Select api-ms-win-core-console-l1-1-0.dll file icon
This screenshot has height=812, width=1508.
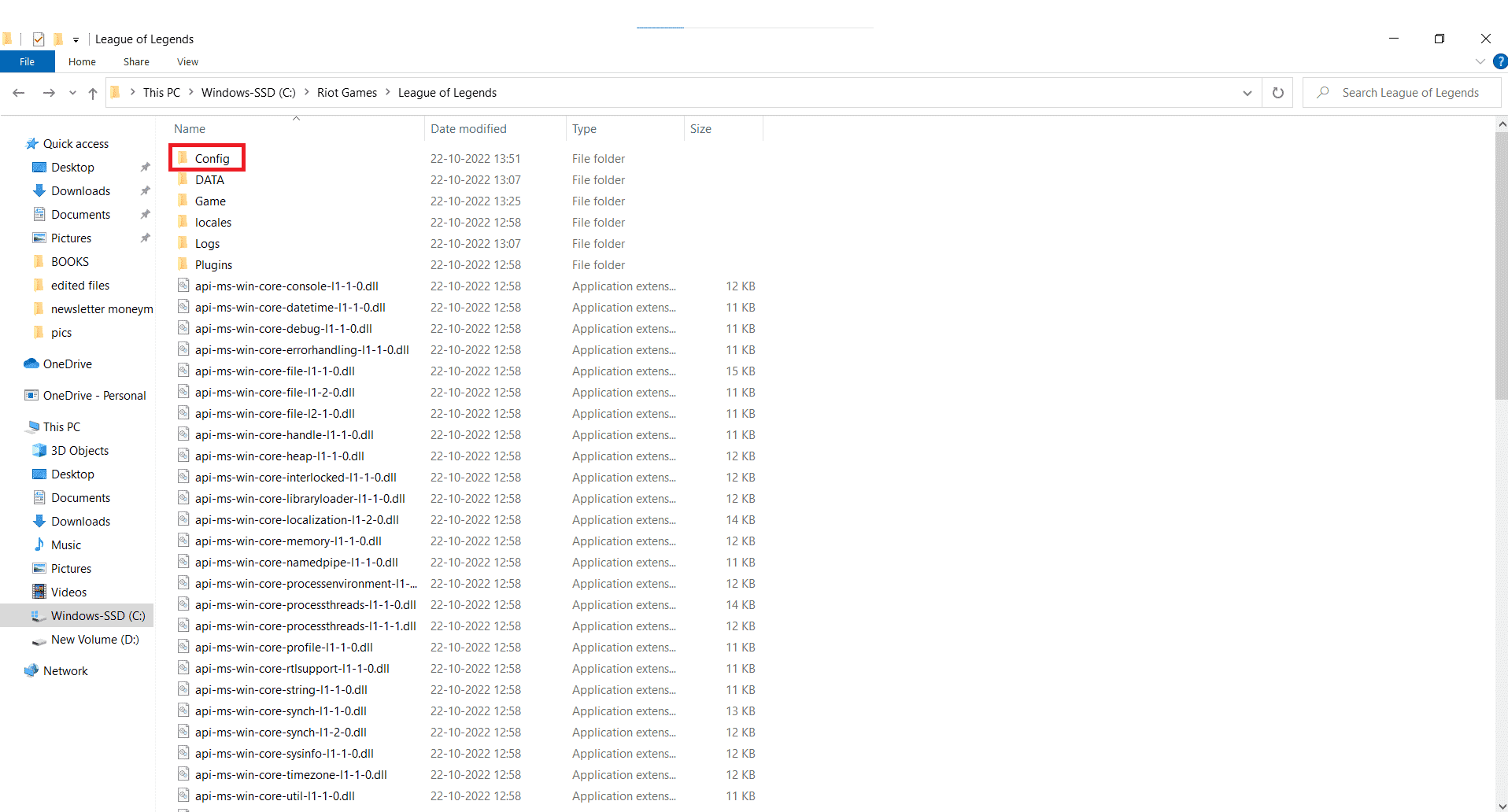(183, 286)
